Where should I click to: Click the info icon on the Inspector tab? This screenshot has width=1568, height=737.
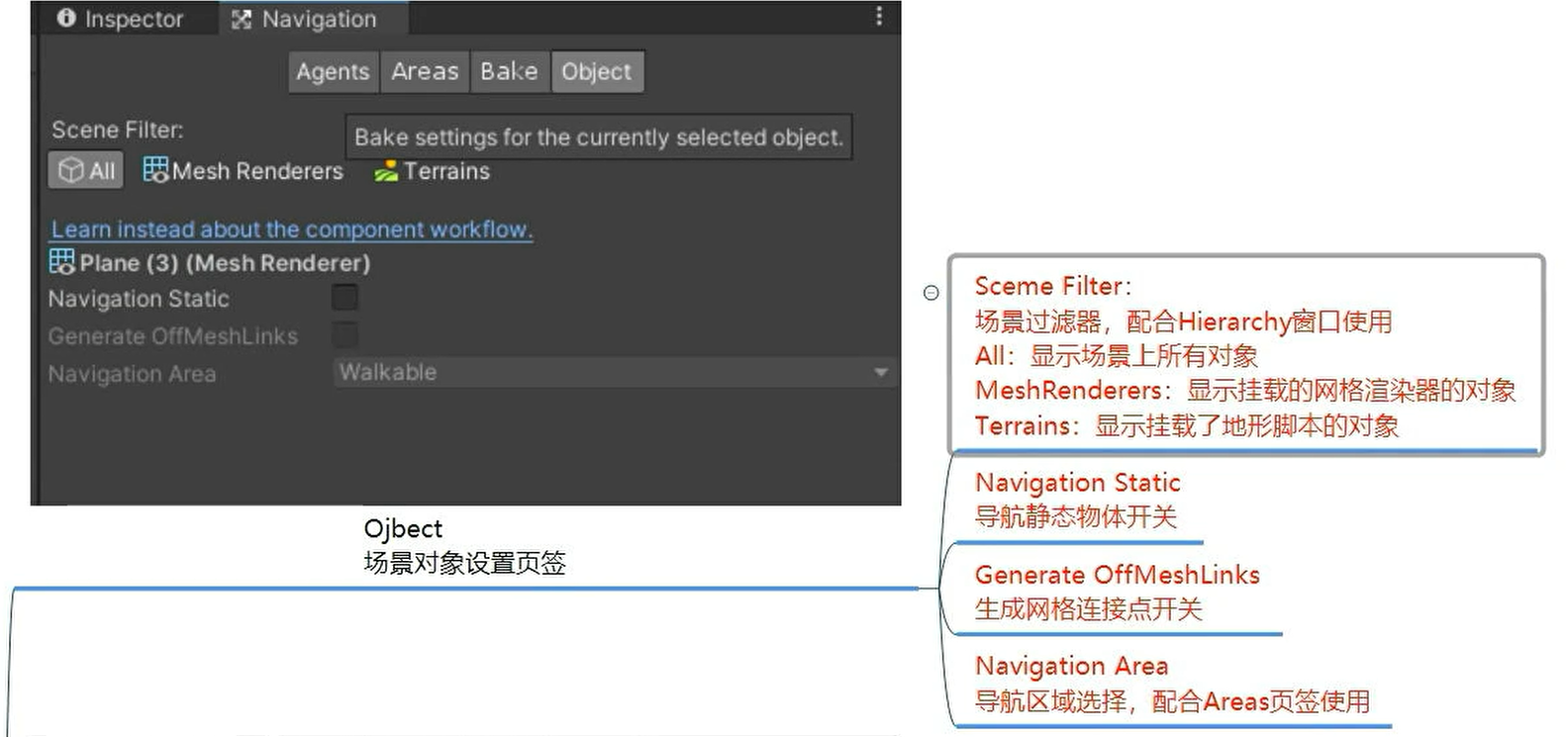pos(66,18)
